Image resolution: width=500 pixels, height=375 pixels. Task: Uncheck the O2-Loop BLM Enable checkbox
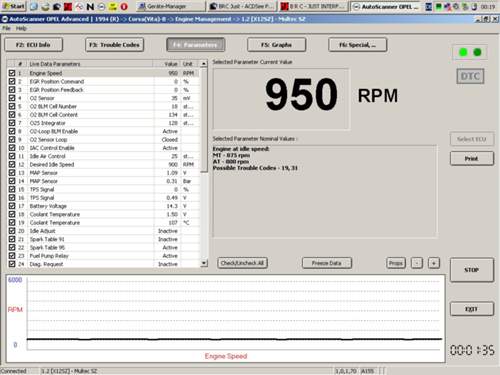coord(12,131)
